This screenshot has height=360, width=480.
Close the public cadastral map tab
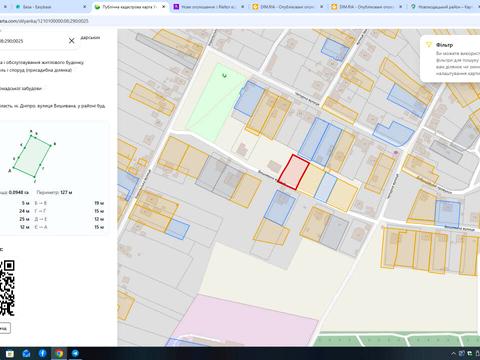[x=164, y=7]
